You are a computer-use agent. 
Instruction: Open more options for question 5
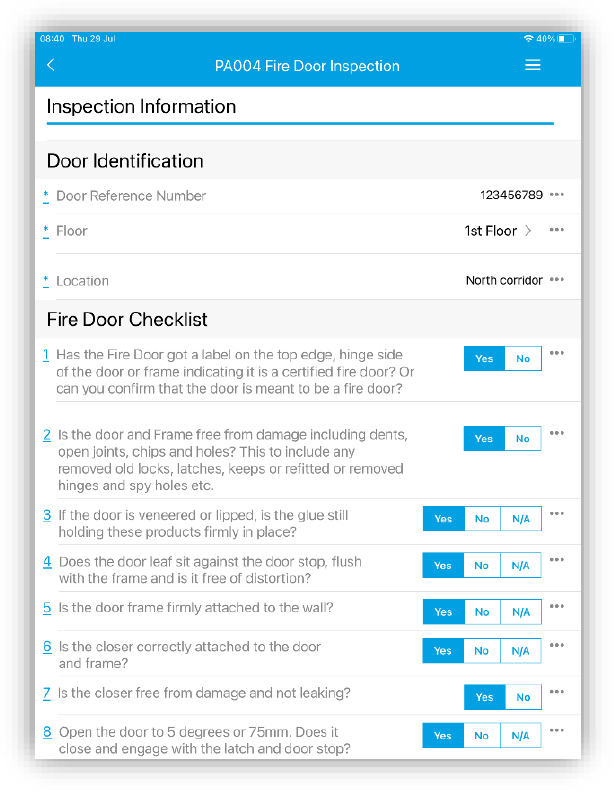(557, 606)
